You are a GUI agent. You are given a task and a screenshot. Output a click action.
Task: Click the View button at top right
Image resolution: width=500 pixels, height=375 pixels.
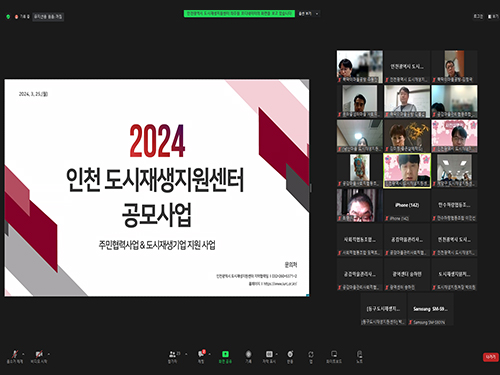click(x=493, y=16)
